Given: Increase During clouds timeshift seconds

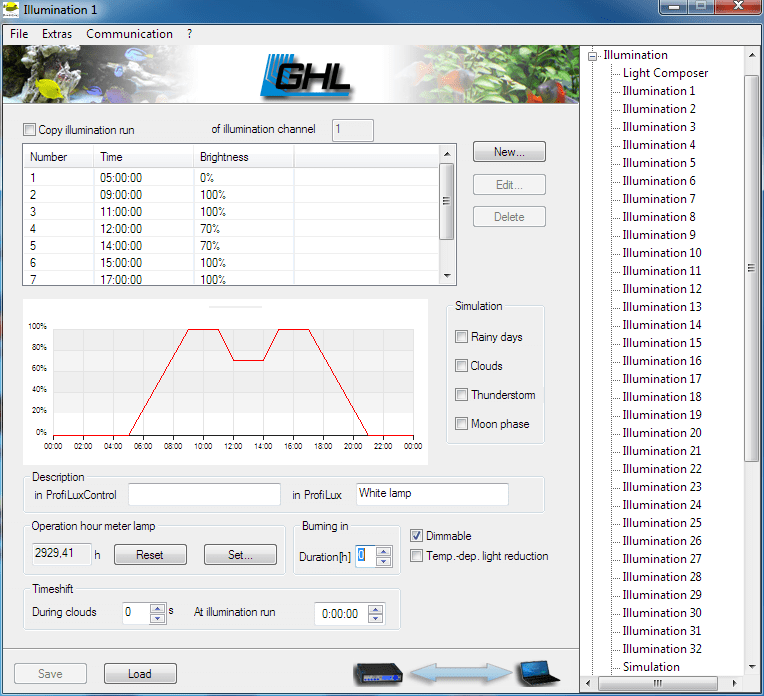Looking at the screenshot, I should [157, 608].
